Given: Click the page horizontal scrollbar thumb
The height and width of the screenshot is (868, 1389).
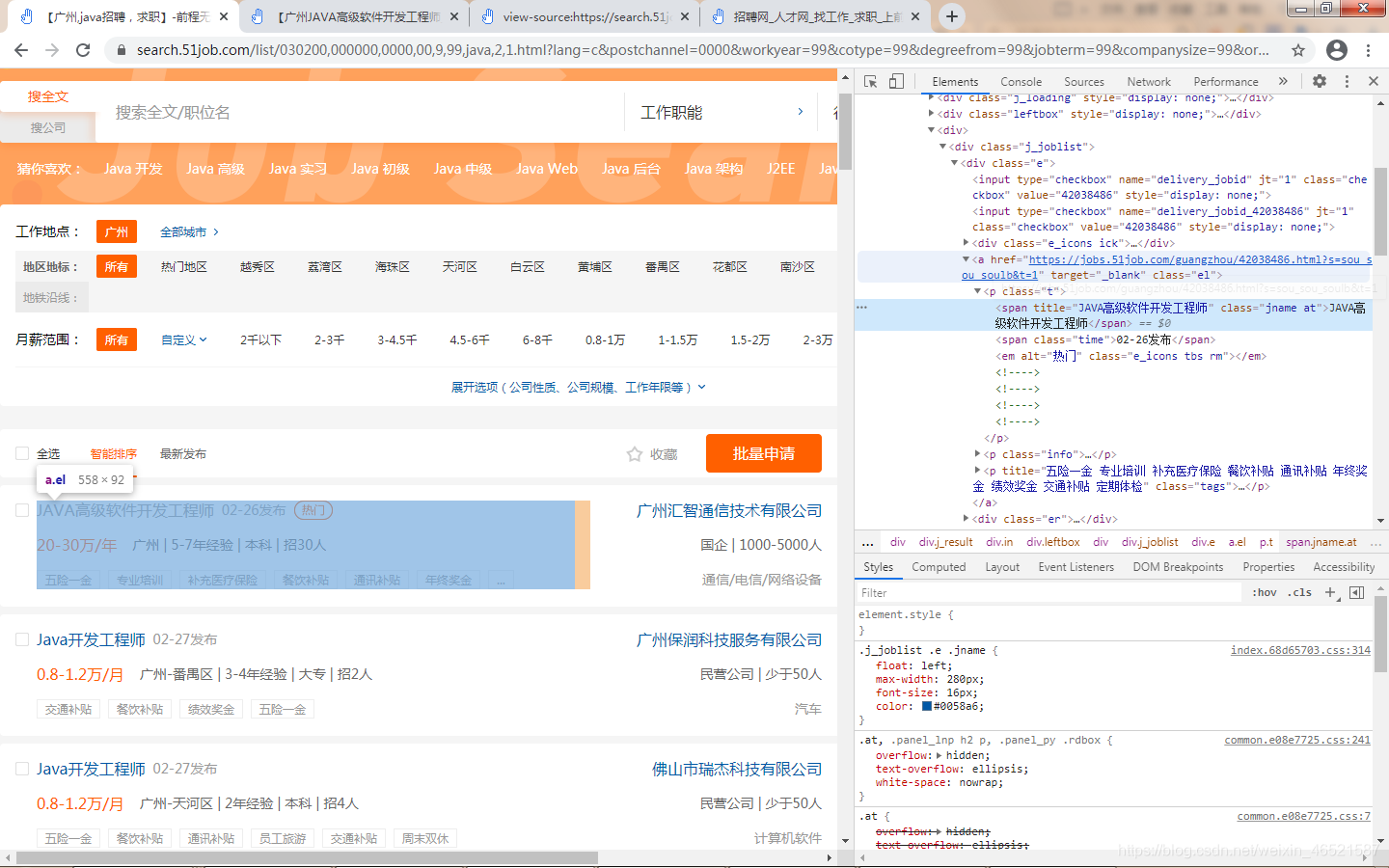Looking at the screenshot, I should pyautogui.click(x=307, y=857).
